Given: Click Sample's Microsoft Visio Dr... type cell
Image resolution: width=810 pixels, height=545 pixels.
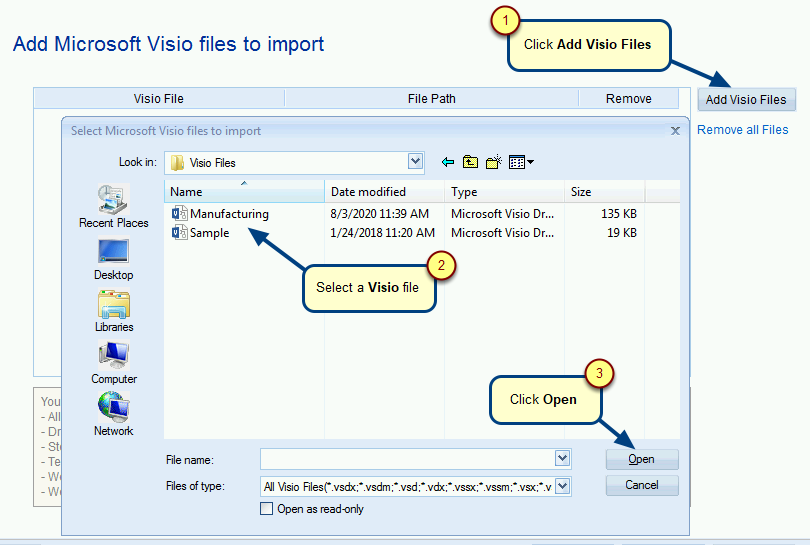Looking at the screenshot, I should 502,232.
